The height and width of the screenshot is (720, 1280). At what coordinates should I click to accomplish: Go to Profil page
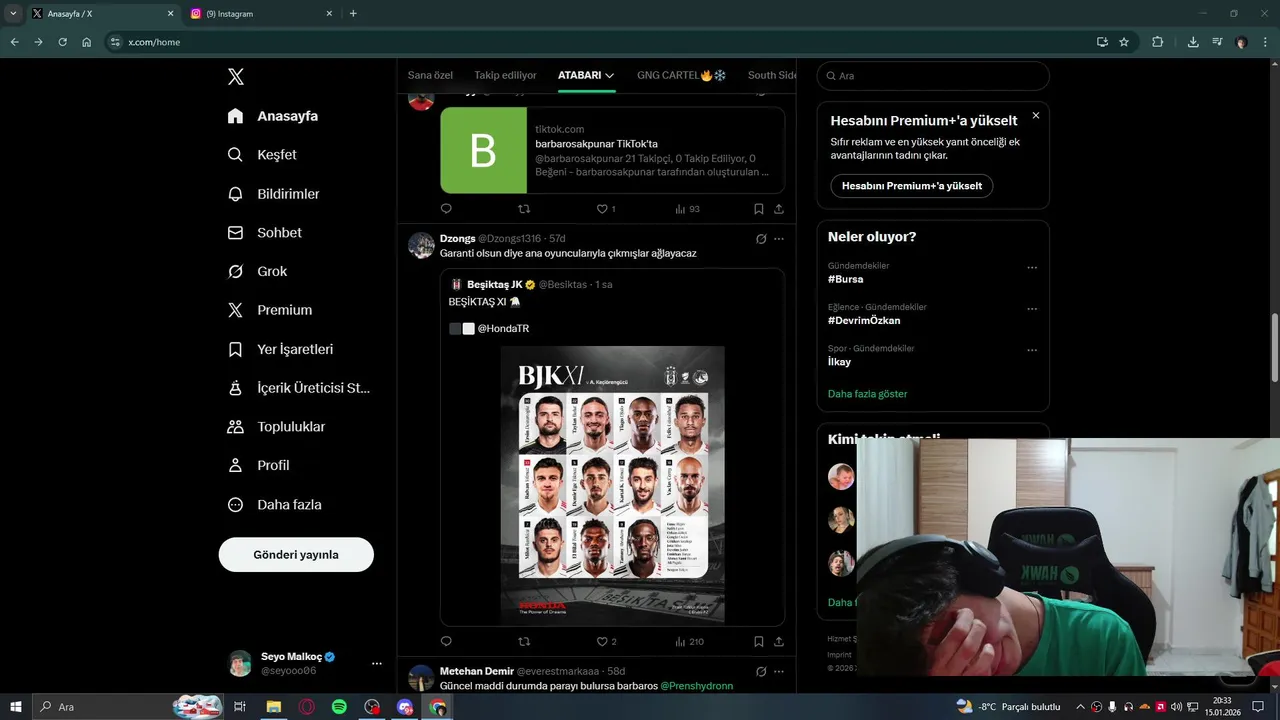[258, 465]
